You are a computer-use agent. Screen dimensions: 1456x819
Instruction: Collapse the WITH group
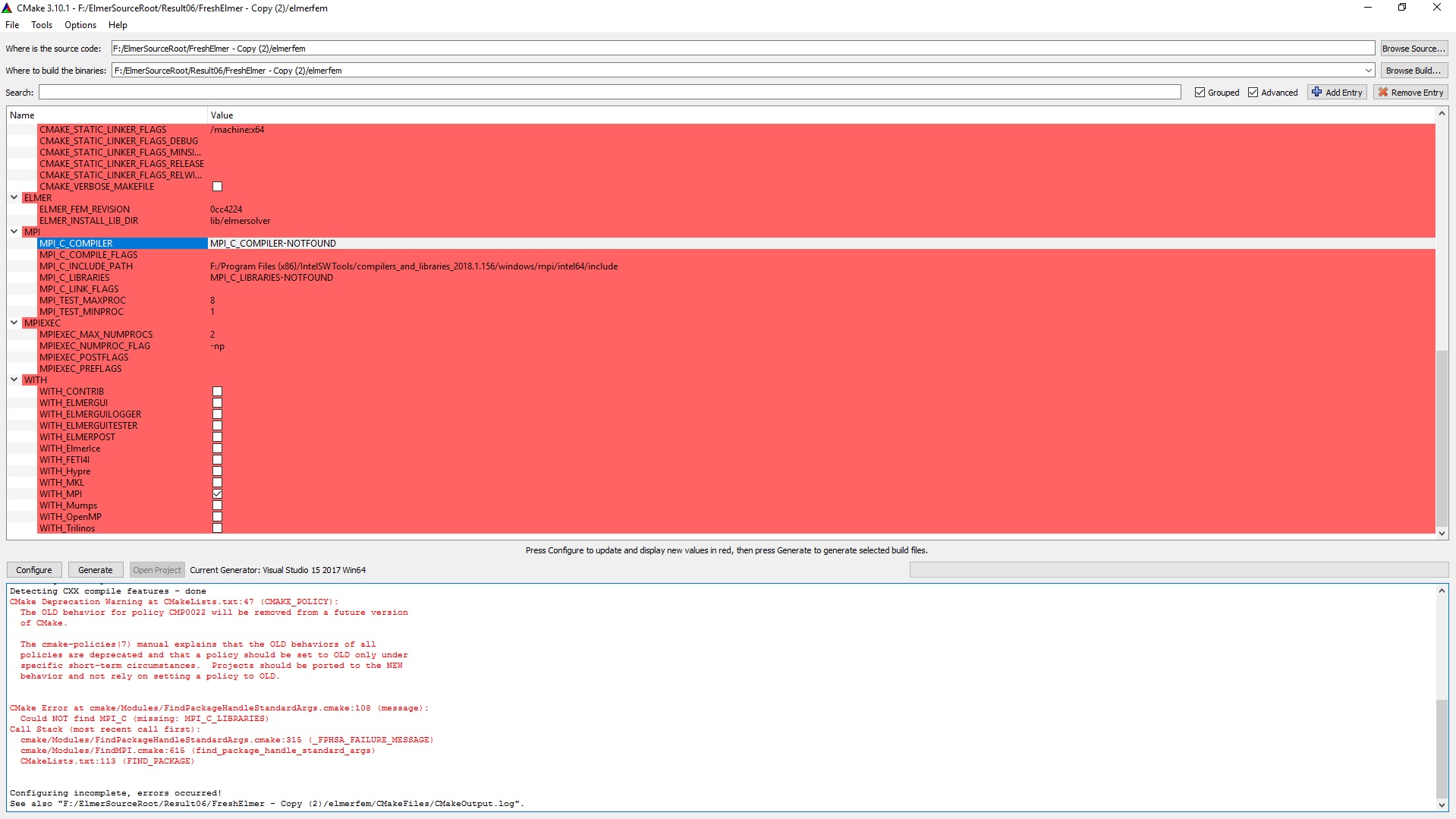tap(14, 380)
